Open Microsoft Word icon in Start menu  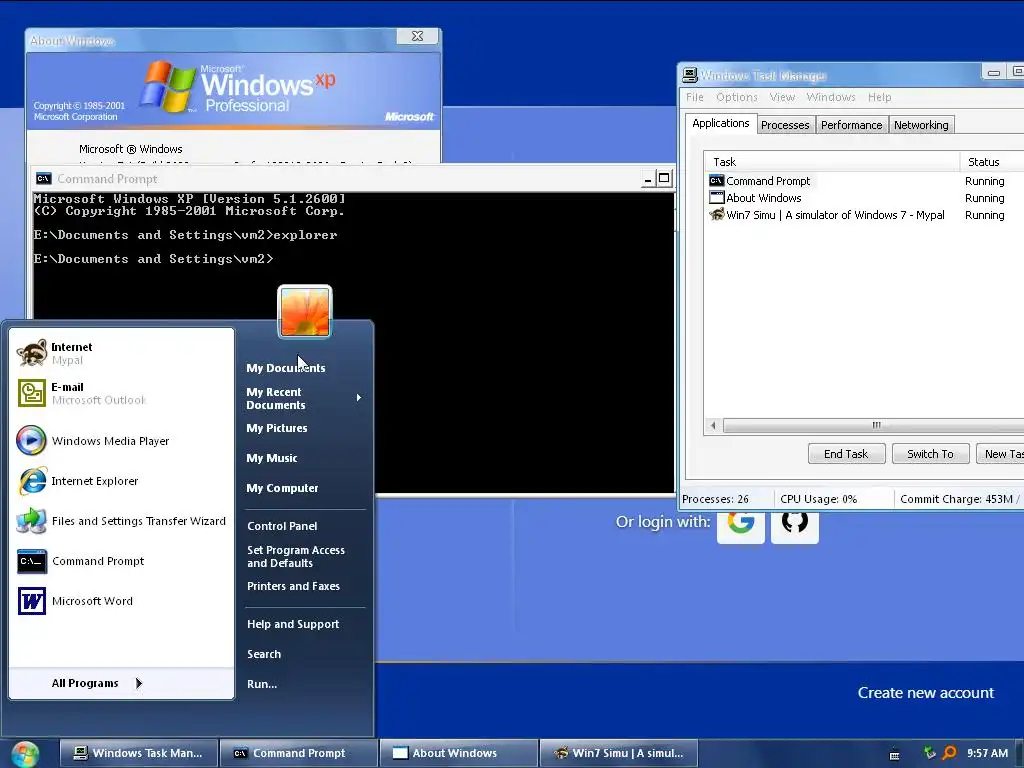tap(31, 601)
